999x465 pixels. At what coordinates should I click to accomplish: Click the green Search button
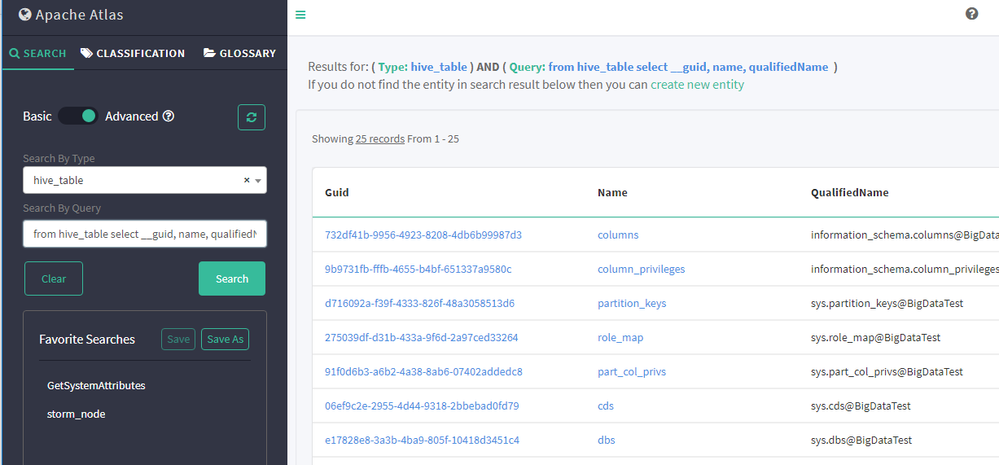[232, 278]
